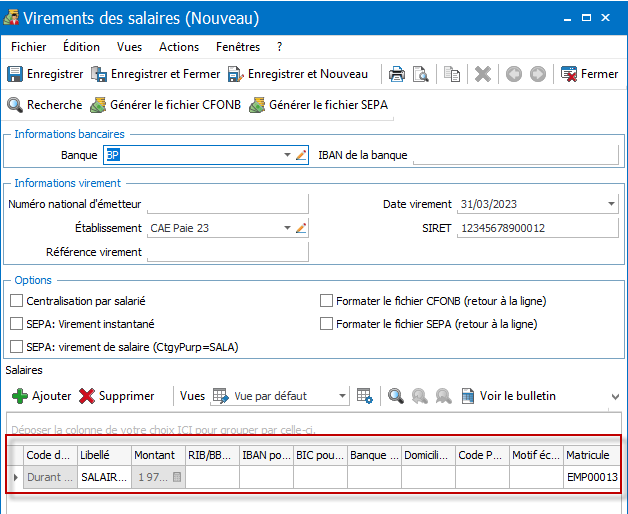Select the SALAIR... libellé cell
Image resolution: width=628 pixels, height=514 pixels.
tap(104, 477)
